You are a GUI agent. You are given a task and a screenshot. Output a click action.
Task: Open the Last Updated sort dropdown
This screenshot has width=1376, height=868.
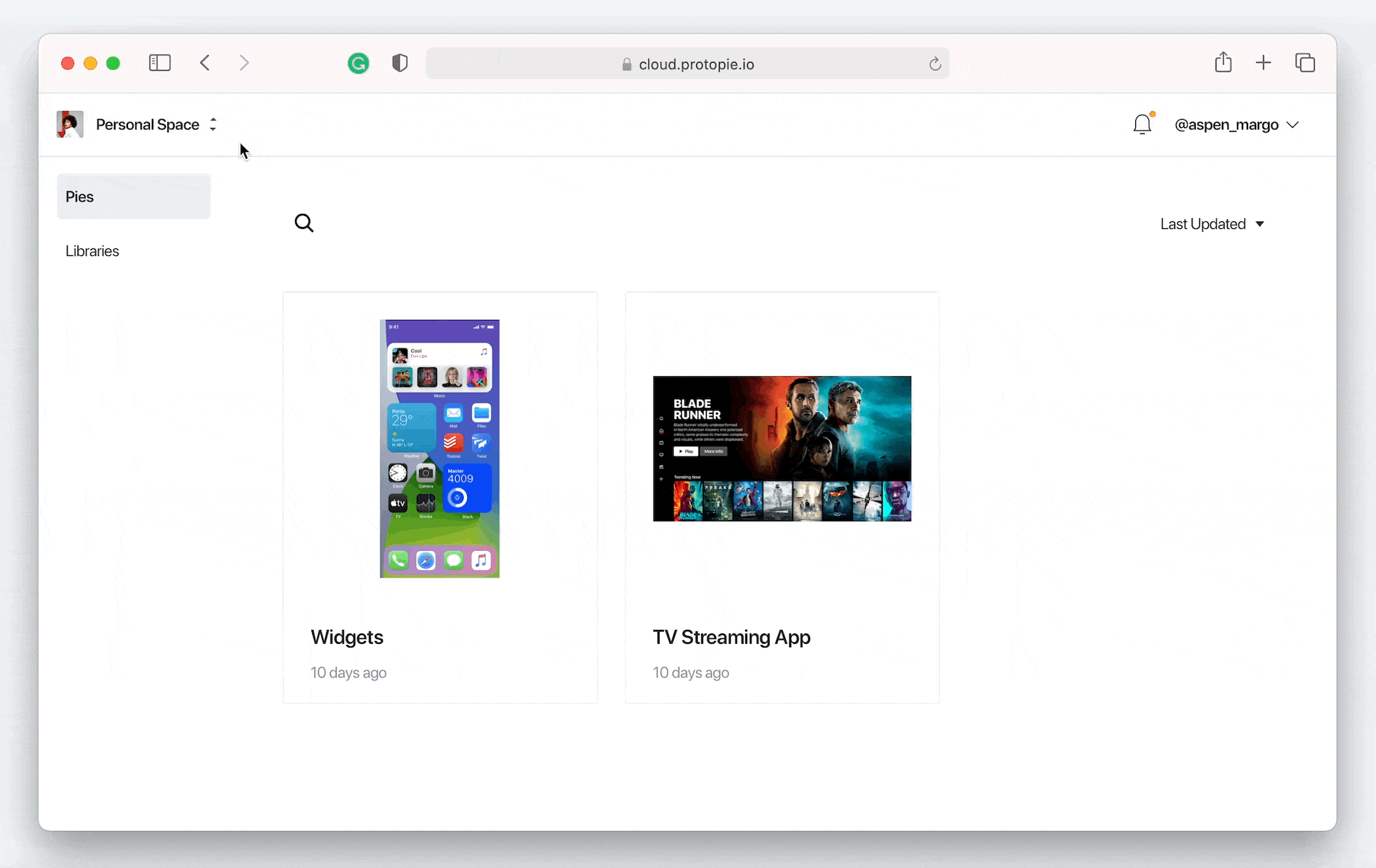point(1212,224)
